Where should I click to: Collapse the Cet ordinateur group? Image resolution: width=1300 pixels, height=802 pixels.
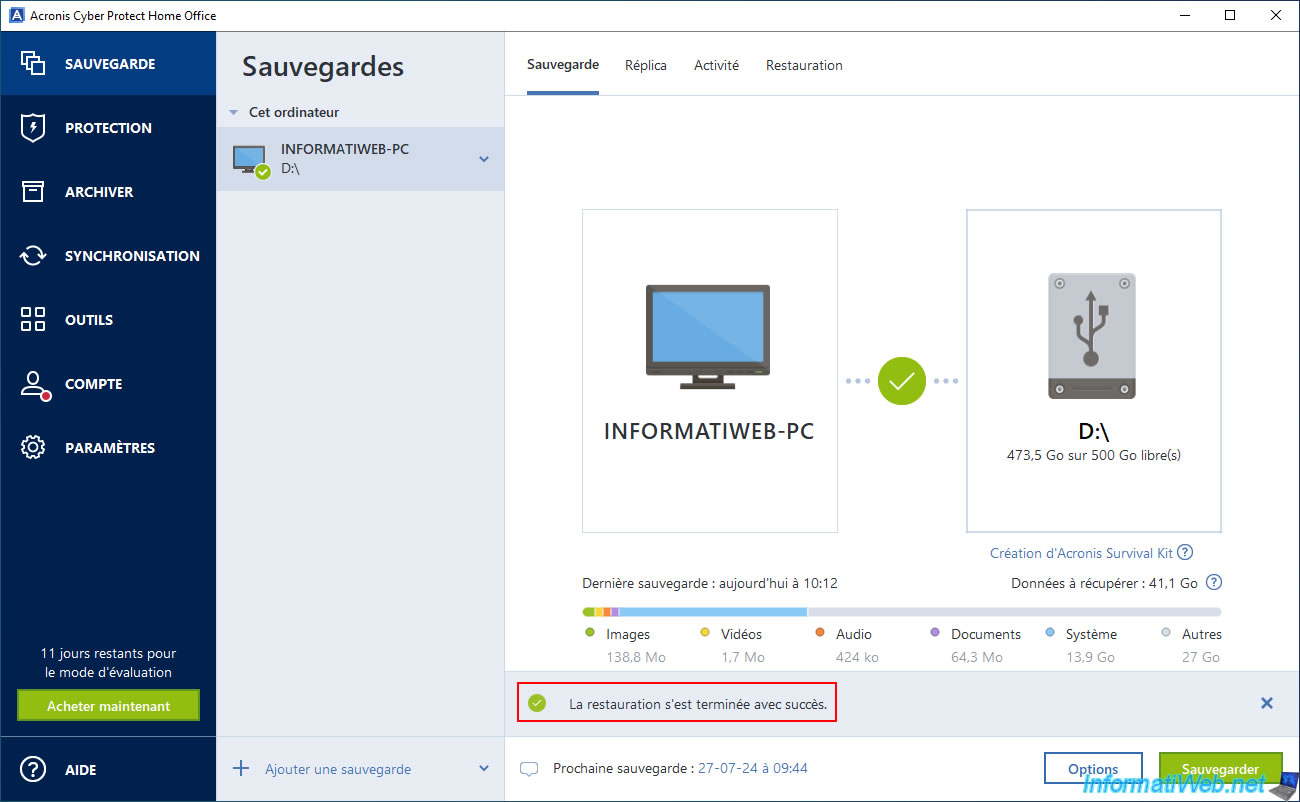[x=233, y=113]
